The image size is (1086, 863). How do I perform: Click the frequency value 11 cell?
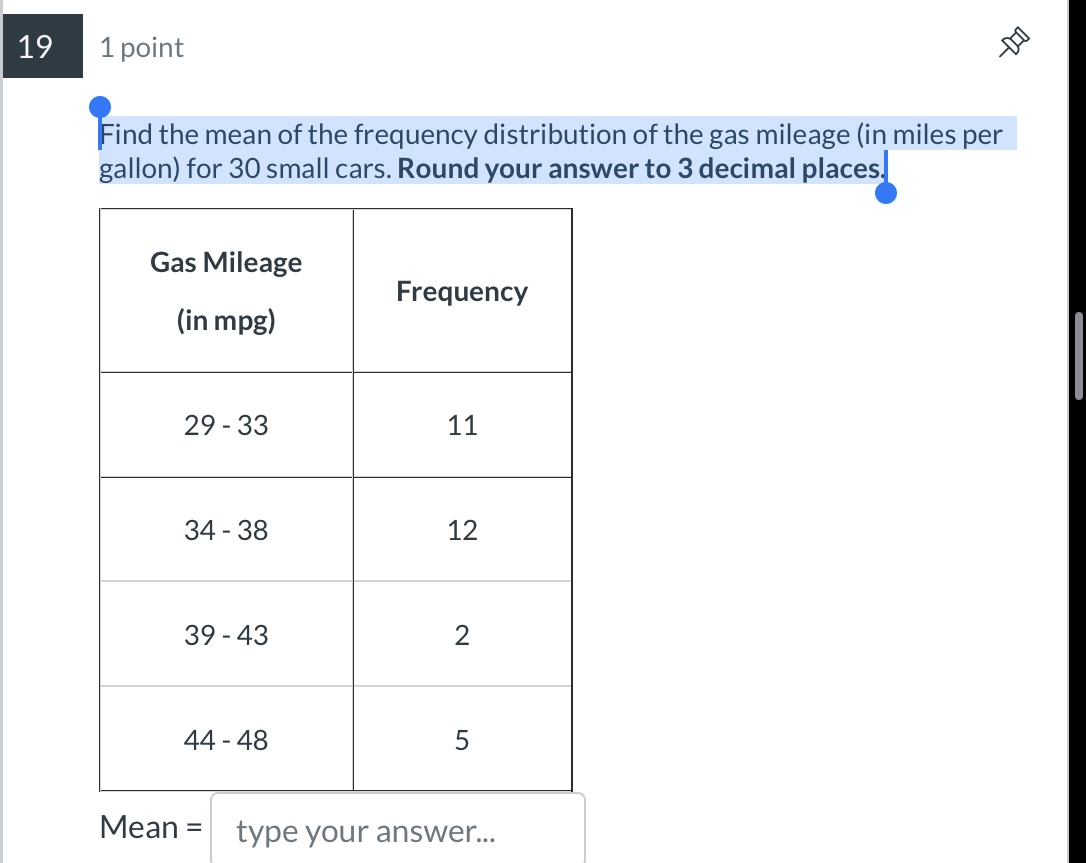click(x=462, y=424)
